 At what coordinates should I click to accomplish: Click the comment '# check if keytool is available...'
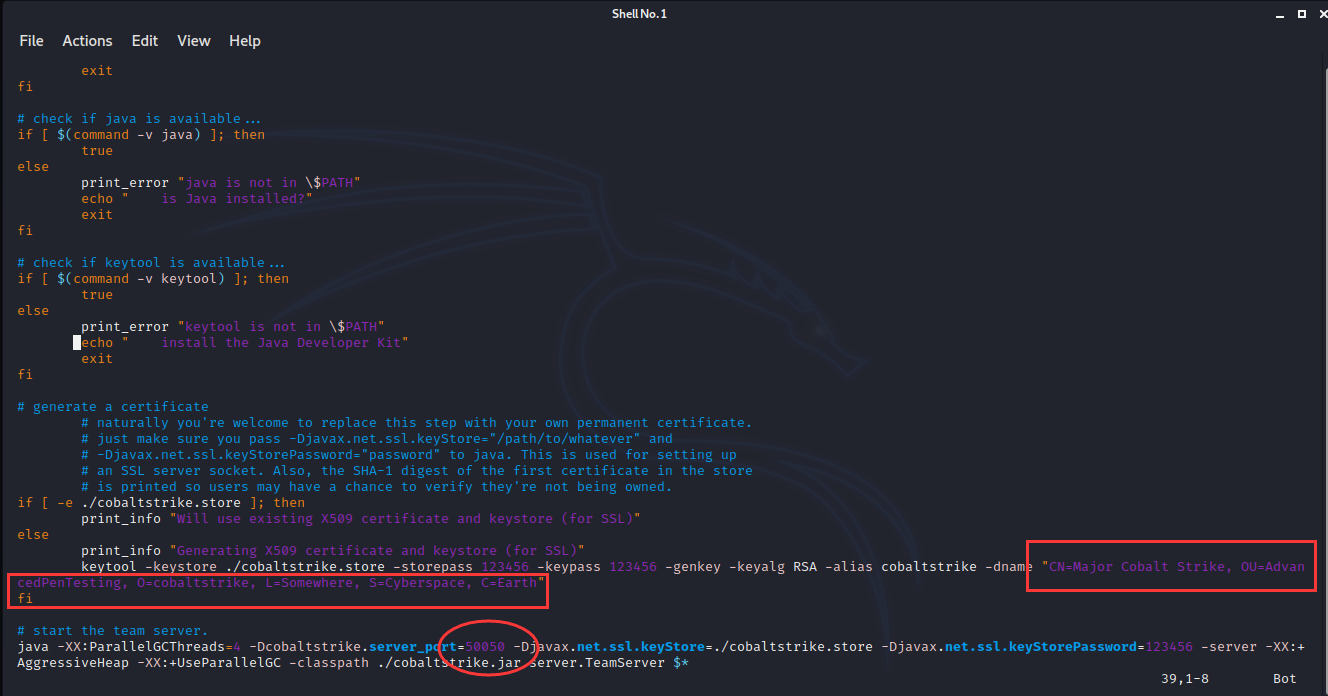click(x=149, y=263)
